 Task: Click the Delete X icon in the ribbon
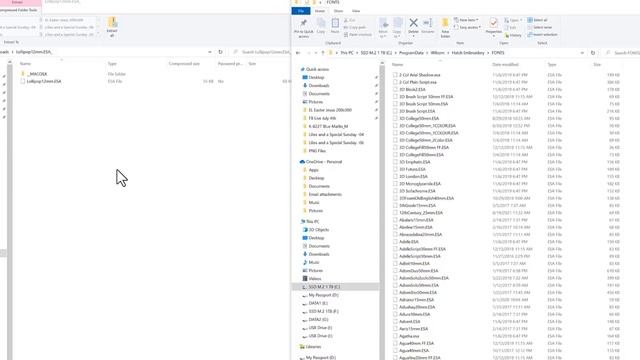pyautogui.click(x=413, y=23)
